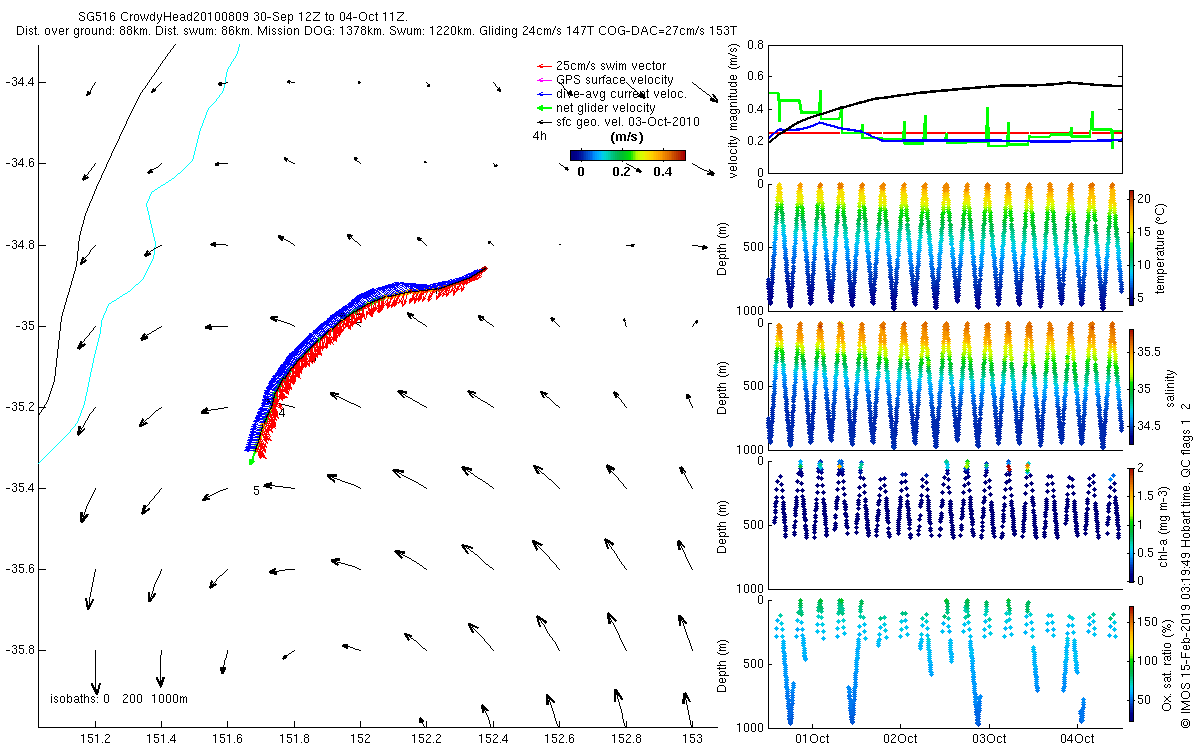Click the '-35.4' latitude tick label
The width and height of the screenshot is (1200, 750).
click(21, 488)
